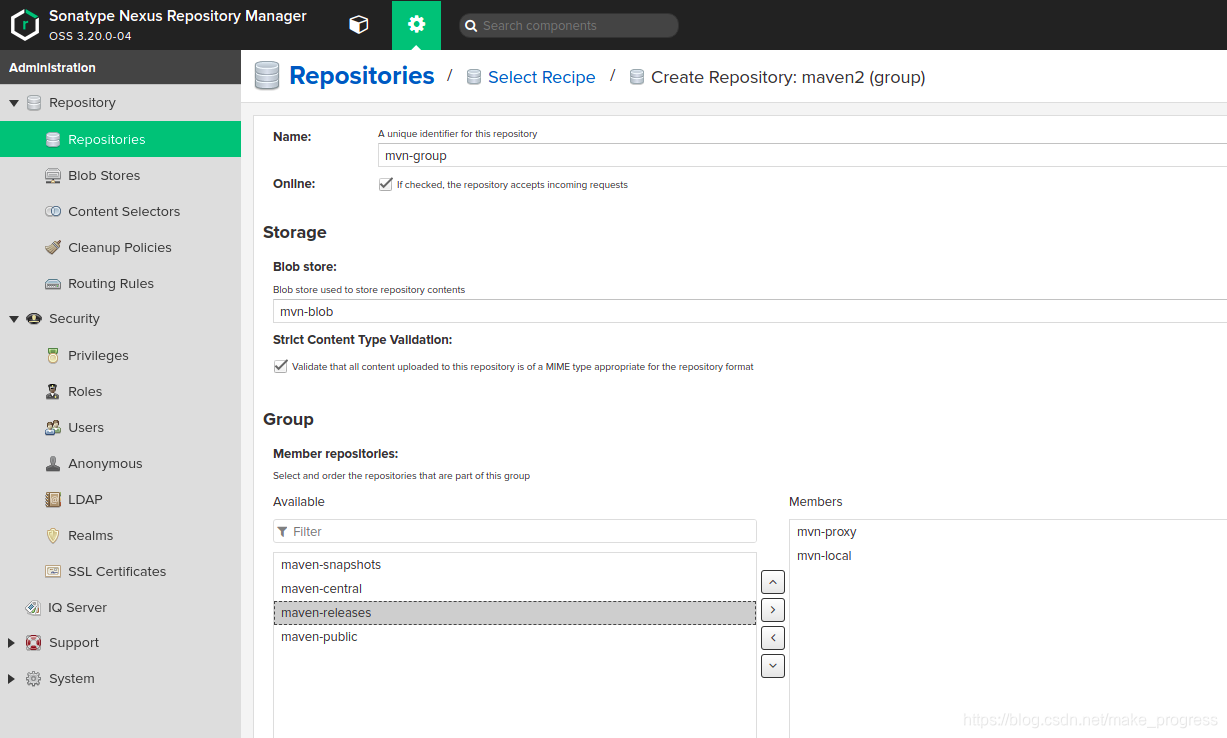Image resolution: width=1227 pixels, height=738 pixels.
Task: Select maven-public in Available list
Action: point(515,637)
